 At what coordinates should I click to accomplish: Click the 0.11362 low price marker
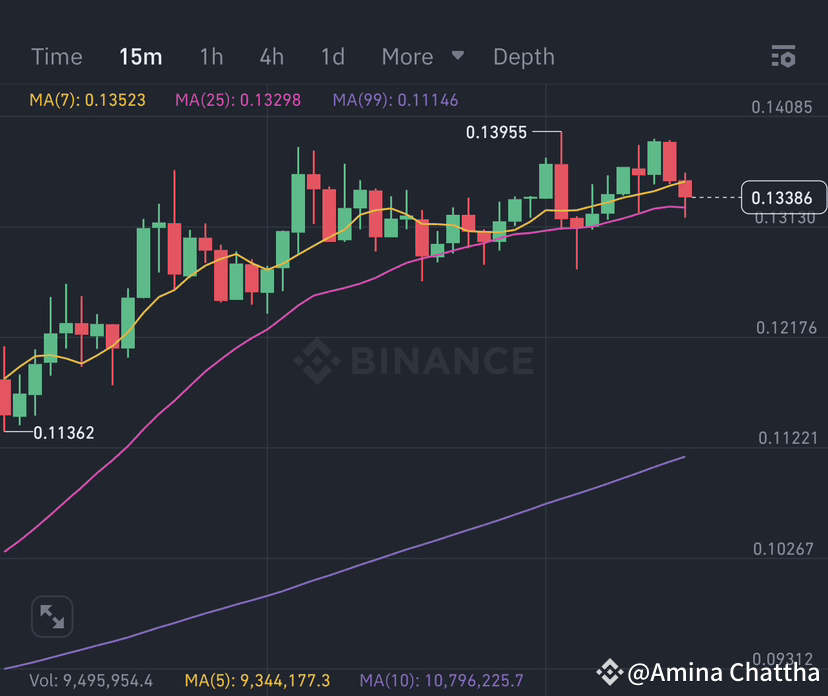[x=64, y=432]
